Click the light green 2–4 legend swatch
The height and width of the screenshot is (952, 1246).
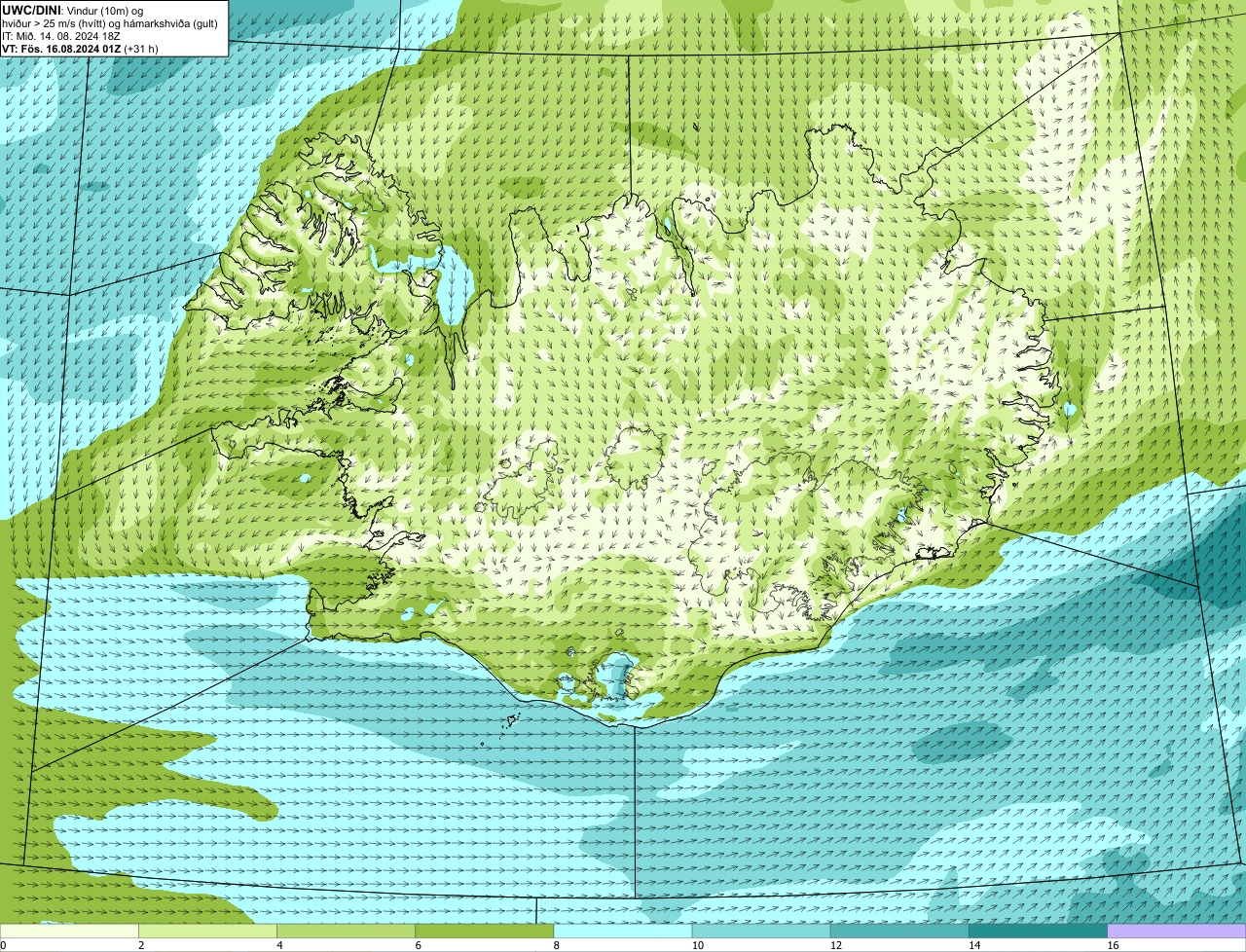[207, 931]
